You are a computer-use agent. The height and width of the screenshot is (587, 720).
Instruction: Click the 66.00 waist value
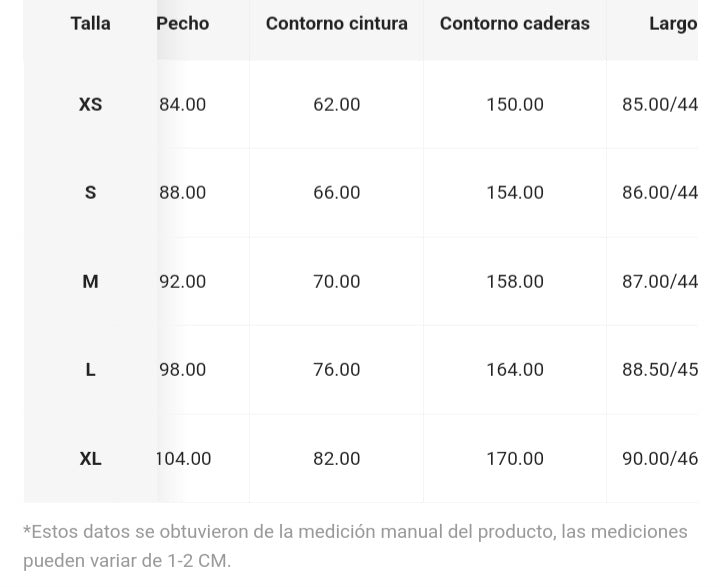337,192
